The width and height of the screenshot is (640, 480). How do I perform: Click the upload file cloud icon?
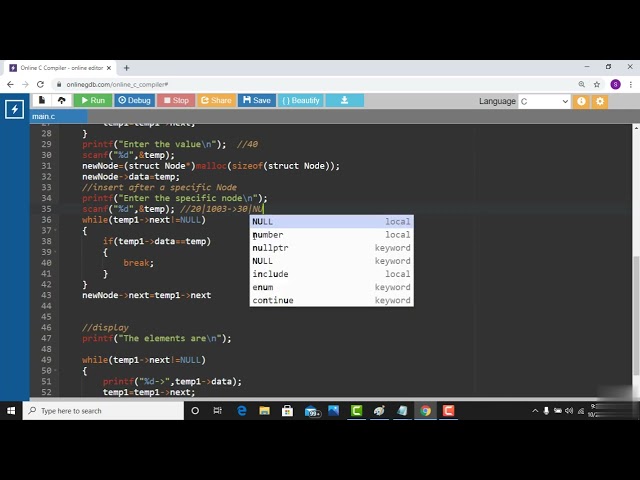click(62, 100)
